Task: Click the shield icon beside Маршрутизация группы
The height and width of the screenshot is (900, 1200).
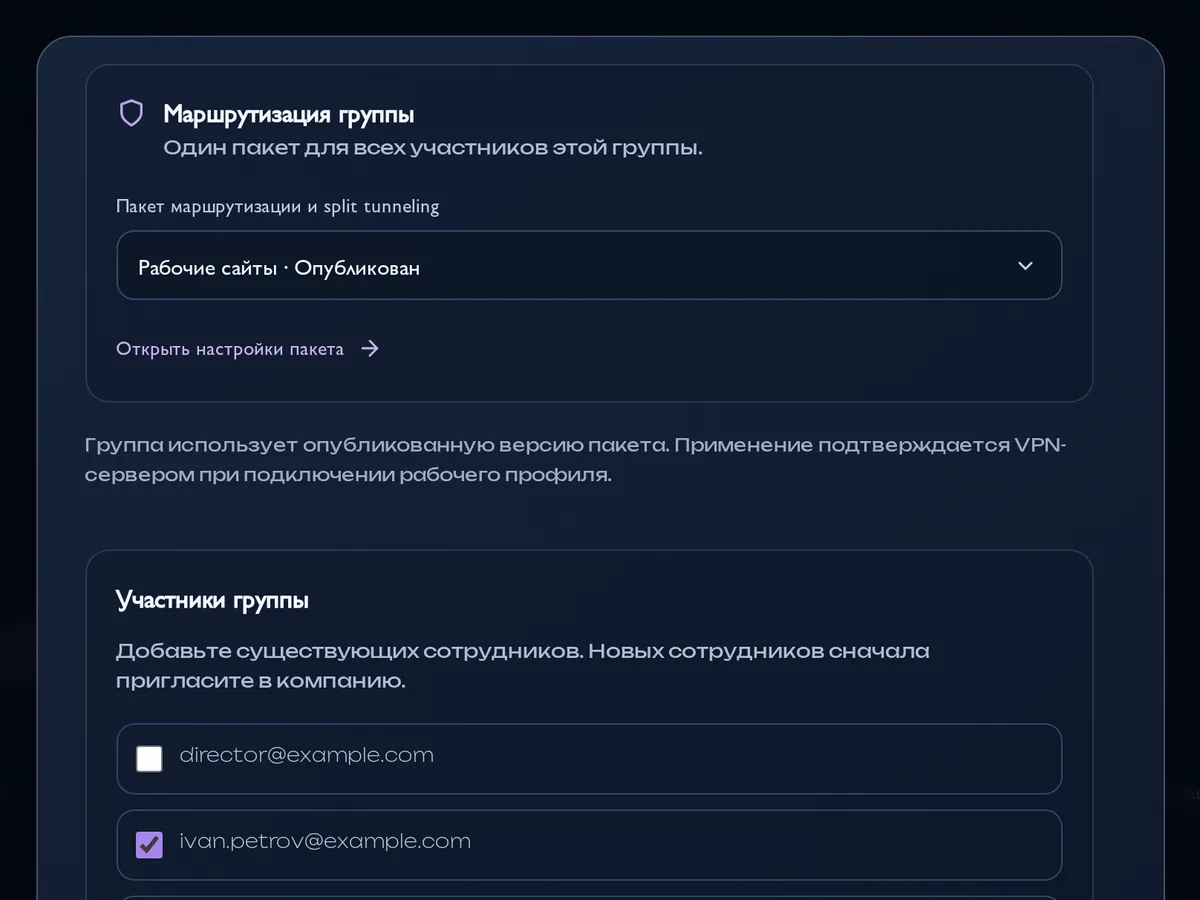Action: click(x=131, y=113)
